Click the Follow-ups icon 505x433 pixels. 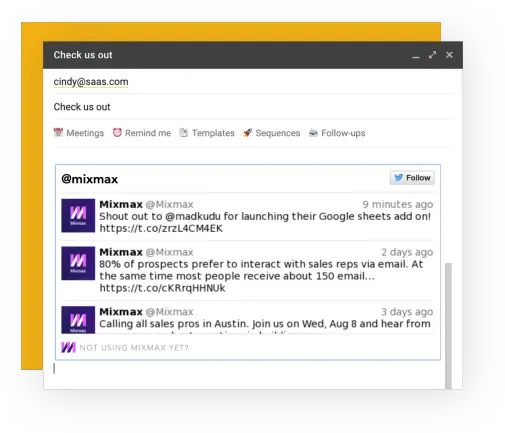tap(313, 133)
